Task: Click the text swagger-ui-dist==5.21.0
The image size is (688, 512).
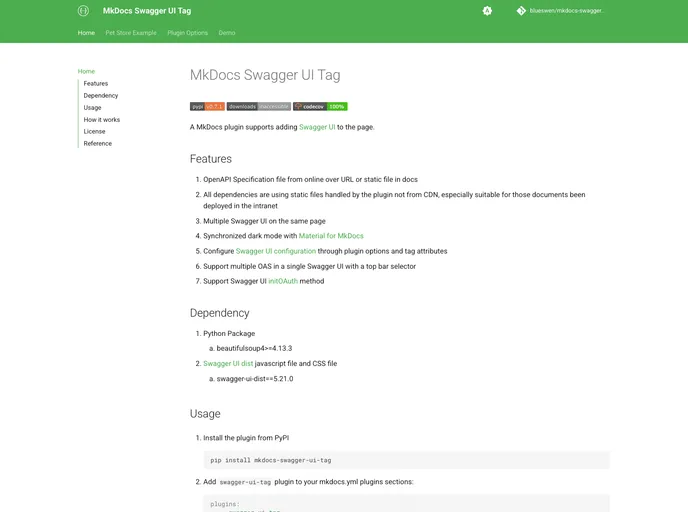Action: pos(255,379)
